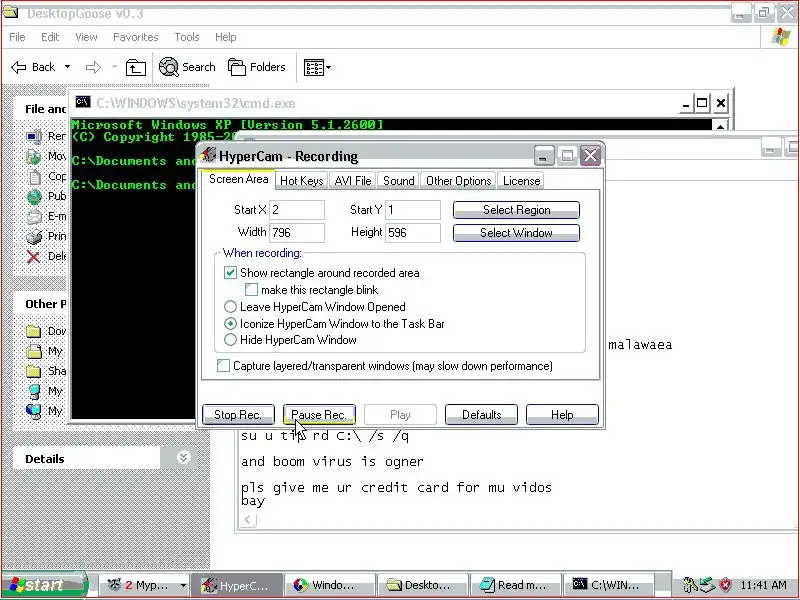Viewport: 800px width, 600px height.
Task: Click the Copy this folder icon
Action: 34,177
